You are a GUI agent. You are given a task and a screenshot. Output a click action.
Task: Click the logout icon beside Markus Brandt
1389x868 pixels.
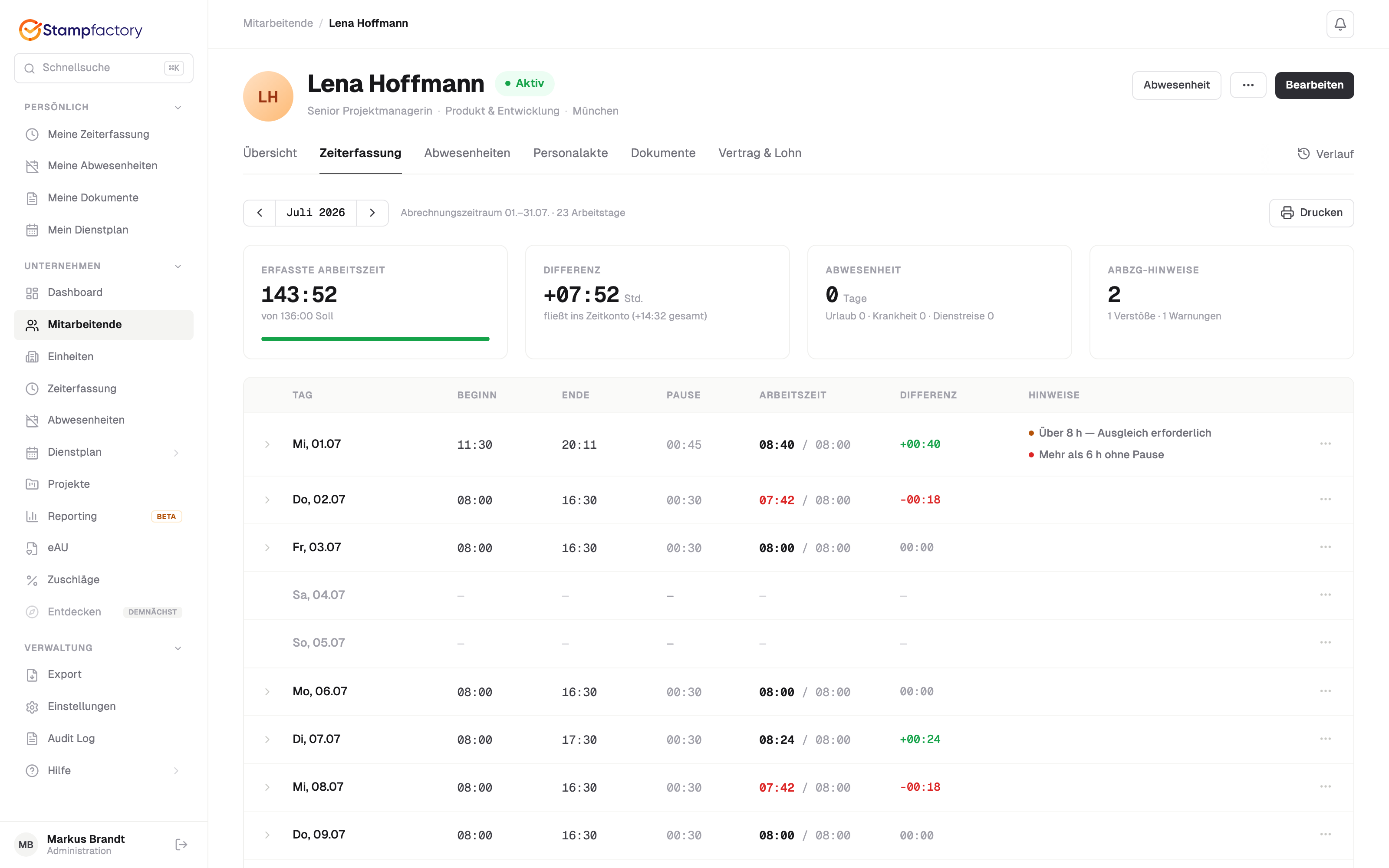[x=181, y=845]
